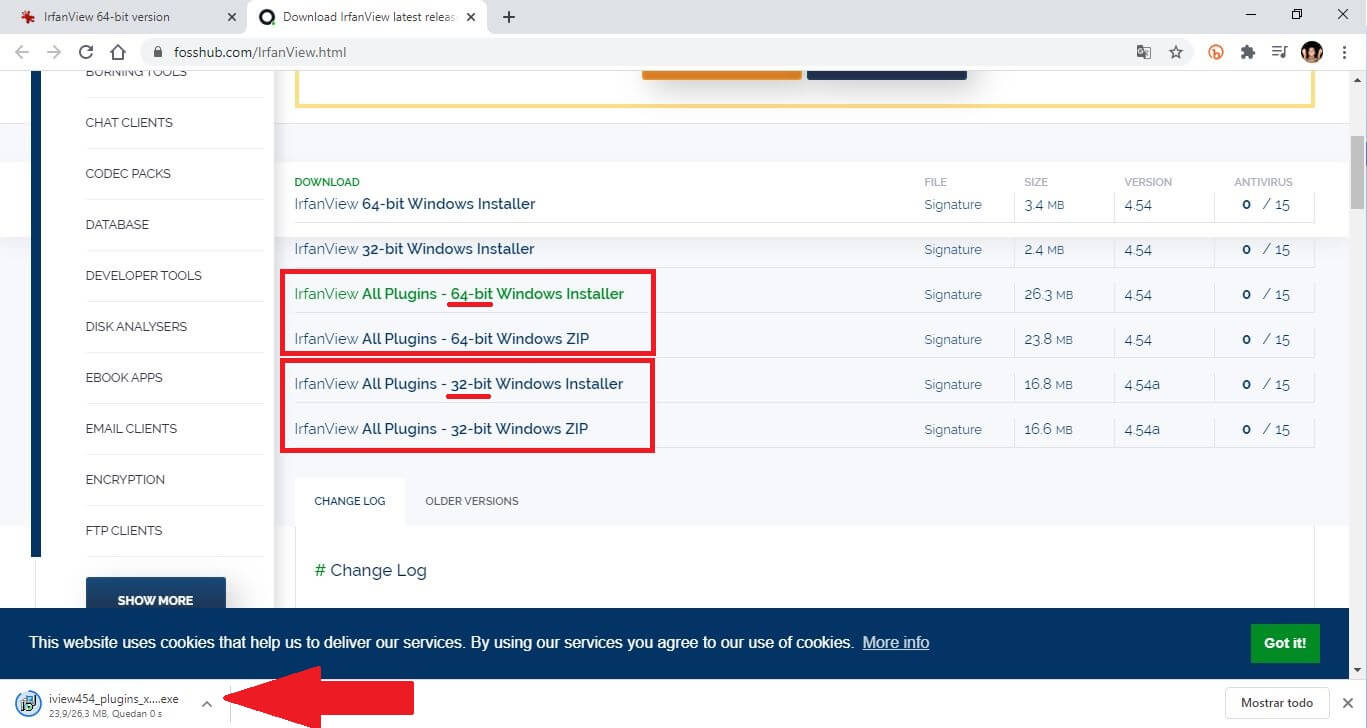Download All Plugins 32-bit Windows ZIP
This screenshot has height=728, width=1367.
pyautogui.click(x=441, y=429)
